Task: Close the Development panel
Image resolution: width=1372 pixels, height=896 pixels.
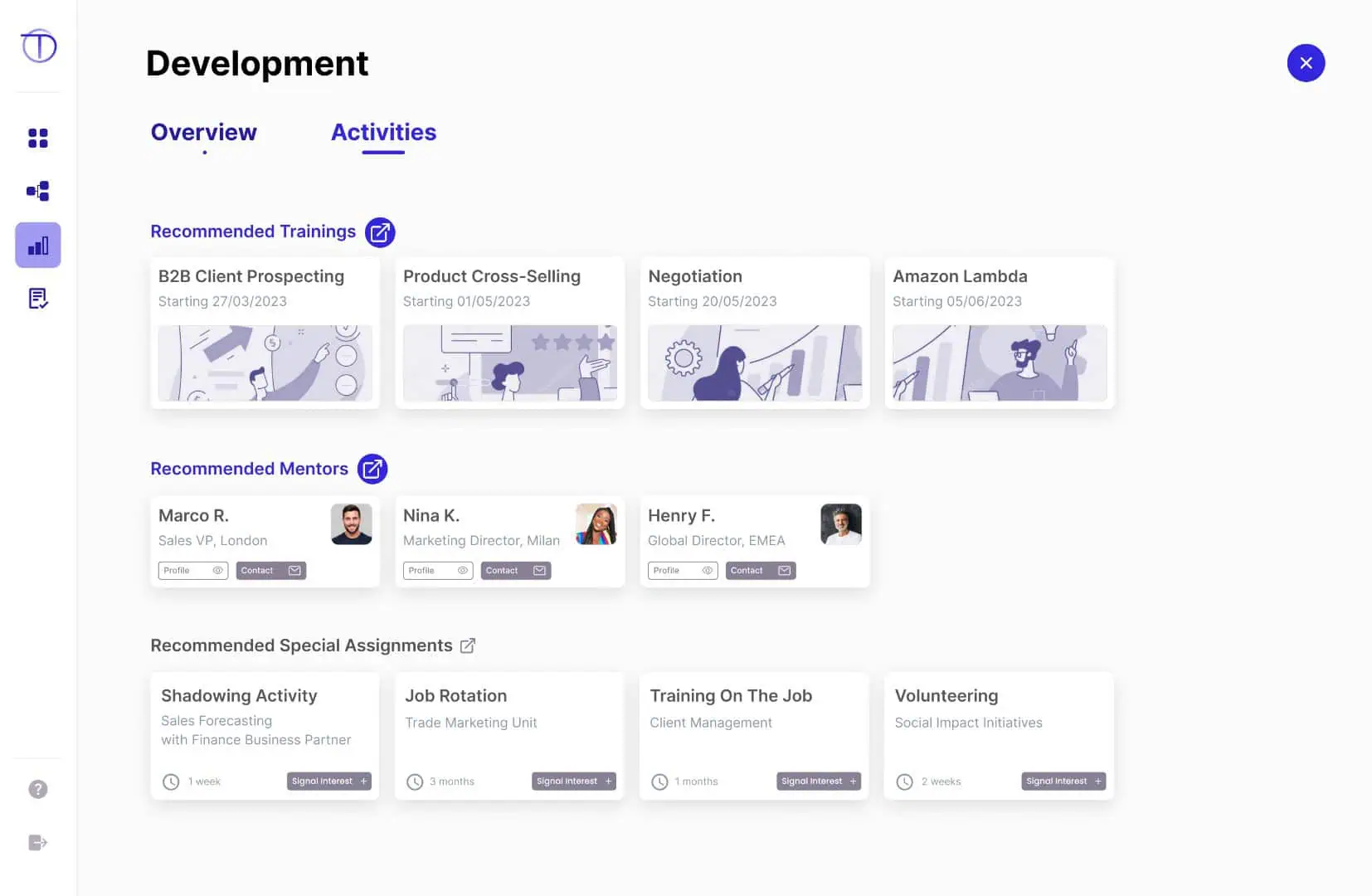Action: (x=1306, y=63)
